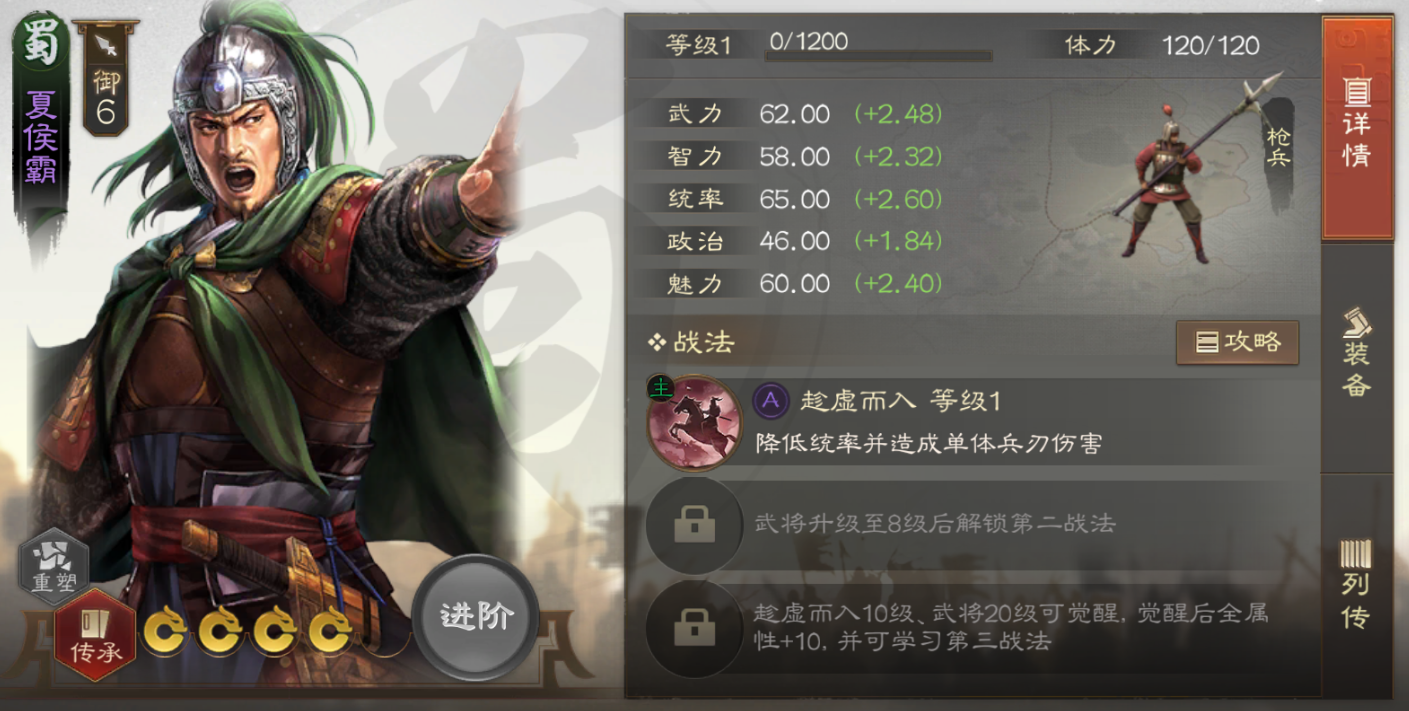This screenshot has height=711, width=1409.
Task: Click the 进阶 advance button
Action: pyautogui.click(x=476, y=615)
